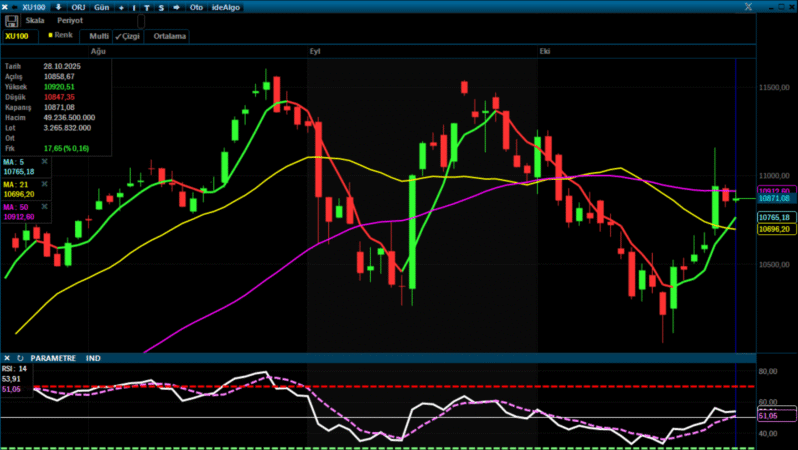Open PARAMETRE settings for the indicator
Image resolution: width=798 pixels, height=450 pixels.
[x=53, y=357]
